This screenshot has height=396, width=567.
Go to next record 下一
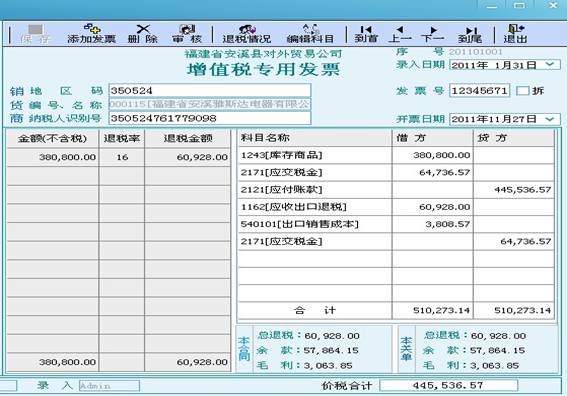click(432, 34)
